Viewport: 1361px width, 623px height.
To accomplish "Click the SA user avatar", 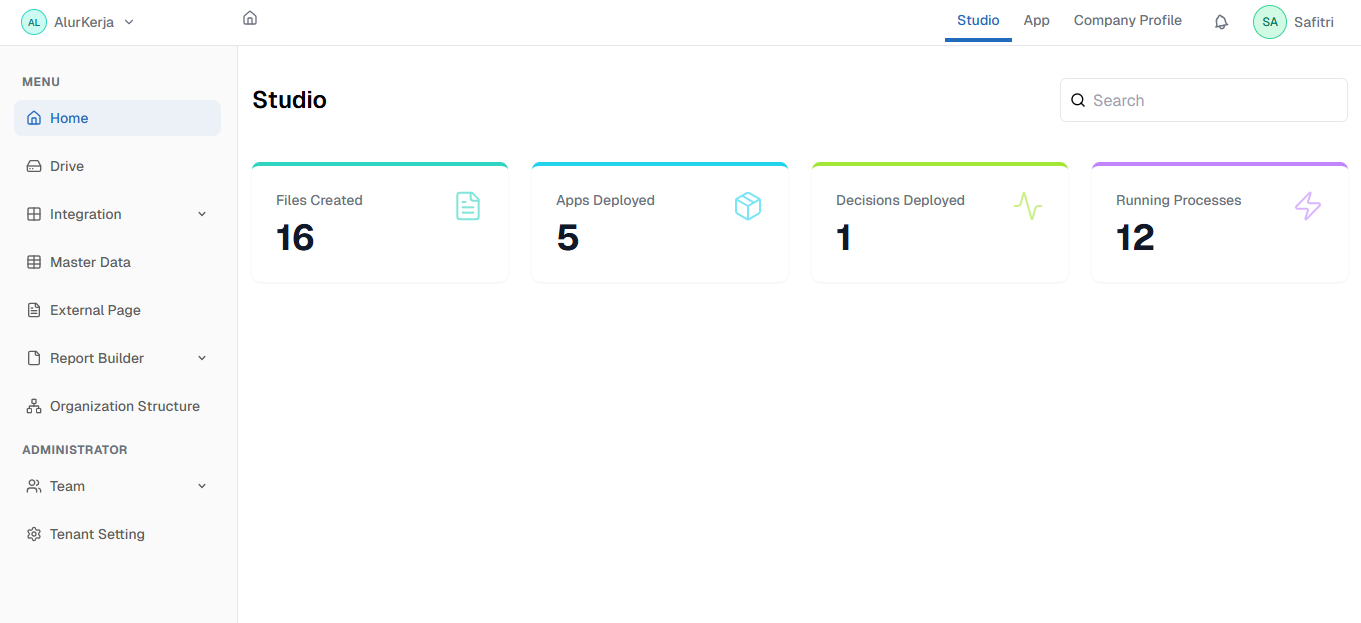I will [1270, 22].
